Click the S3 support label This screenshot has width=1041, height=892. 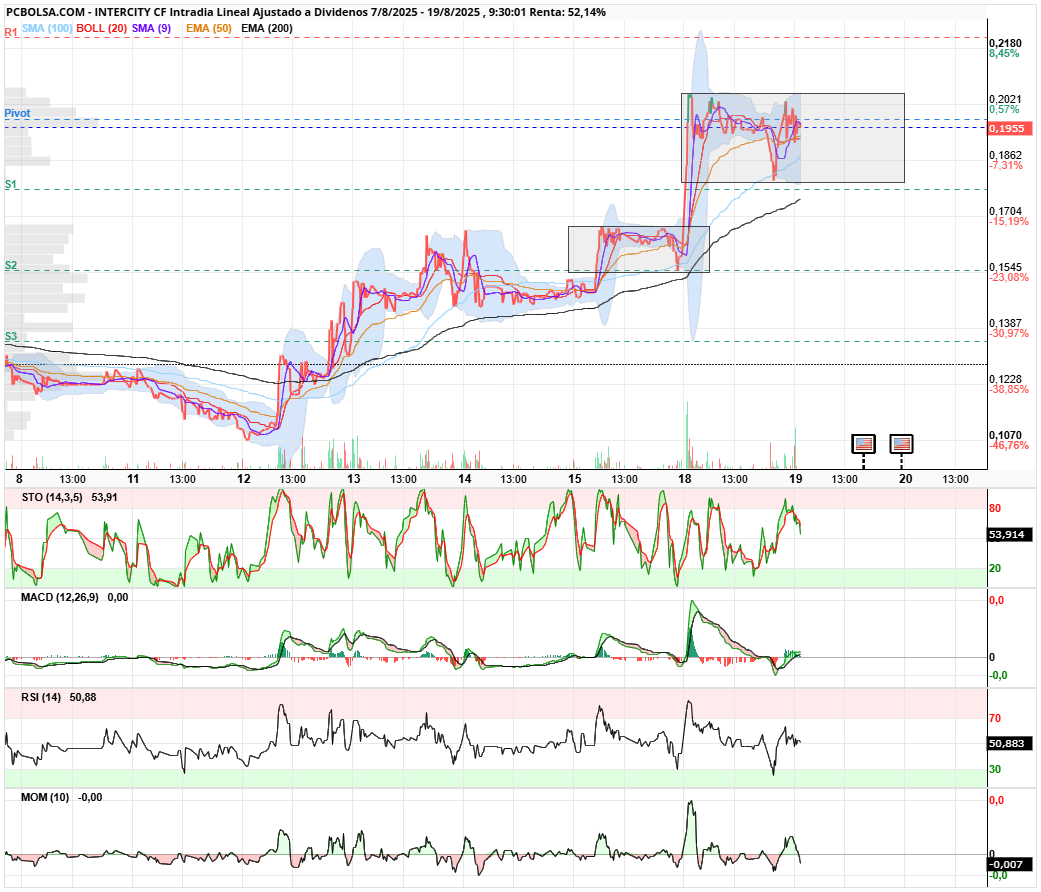click(11, 336)
